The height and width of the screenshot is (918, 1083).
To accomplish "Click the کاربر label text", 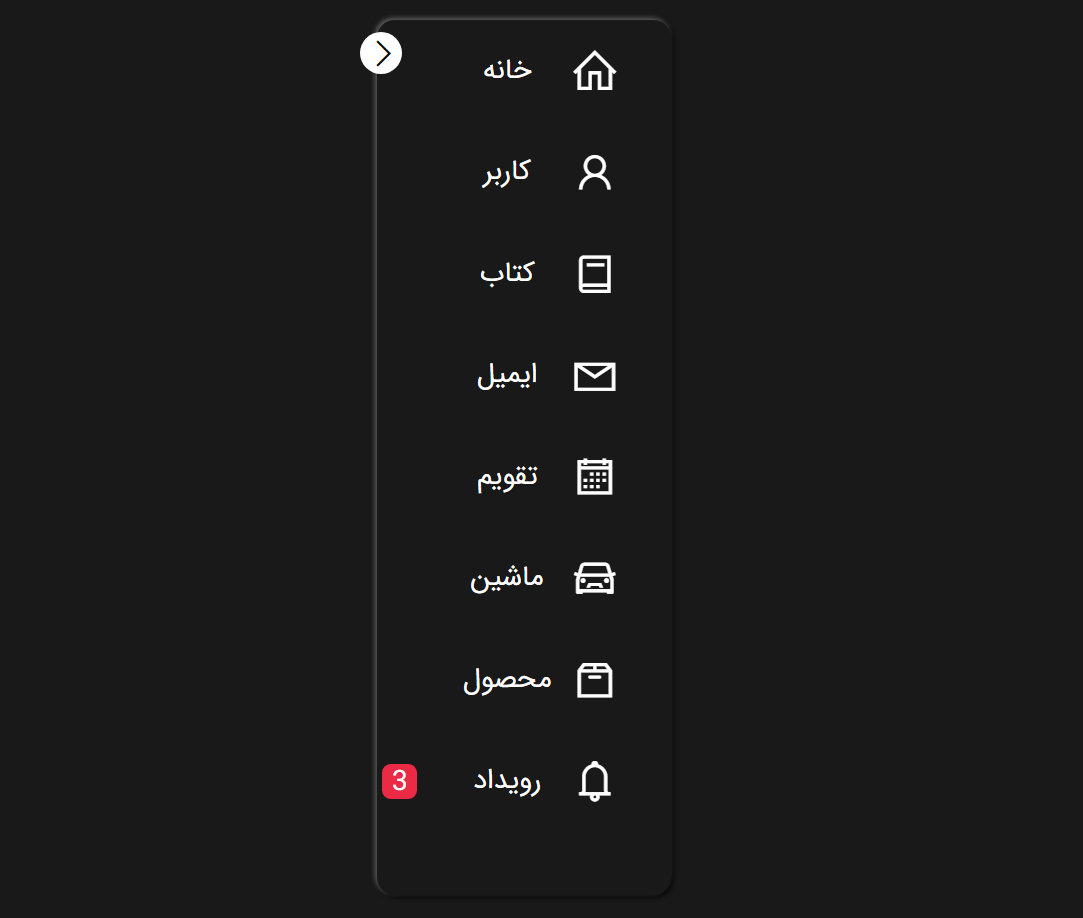I will [x=507, y=172].
